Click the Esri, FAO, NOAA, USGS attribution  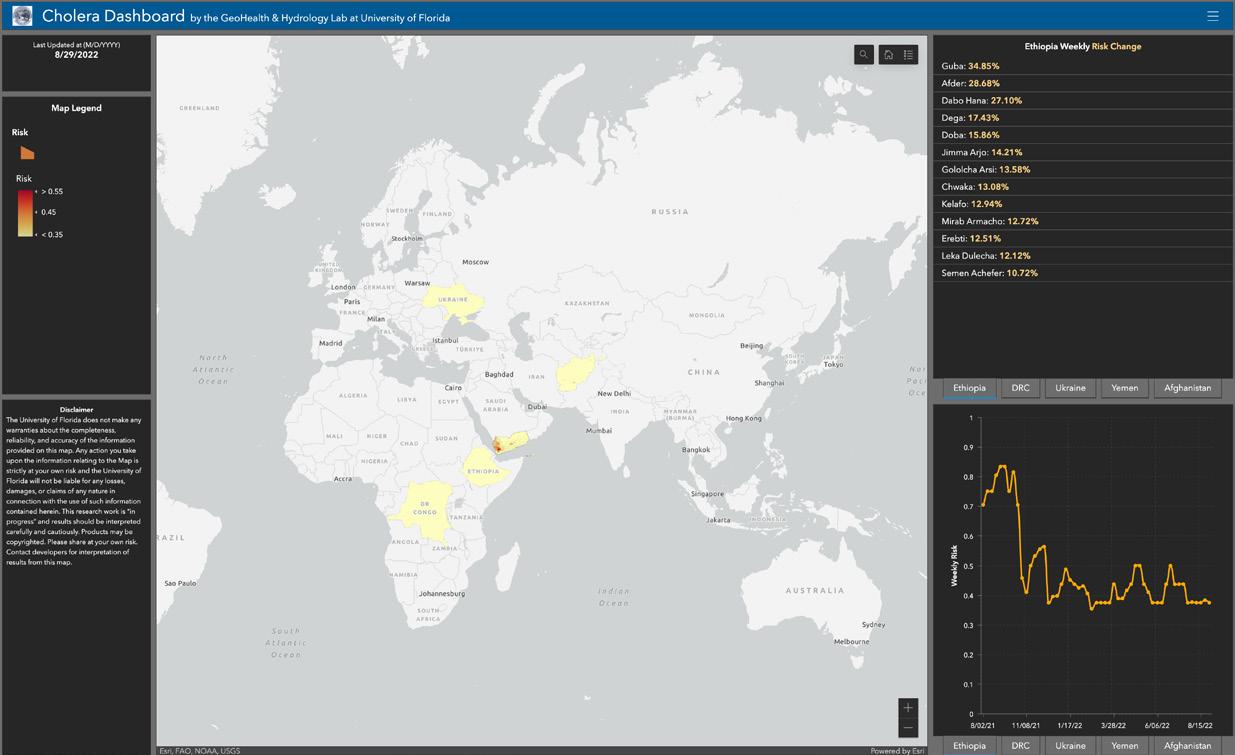200,750
